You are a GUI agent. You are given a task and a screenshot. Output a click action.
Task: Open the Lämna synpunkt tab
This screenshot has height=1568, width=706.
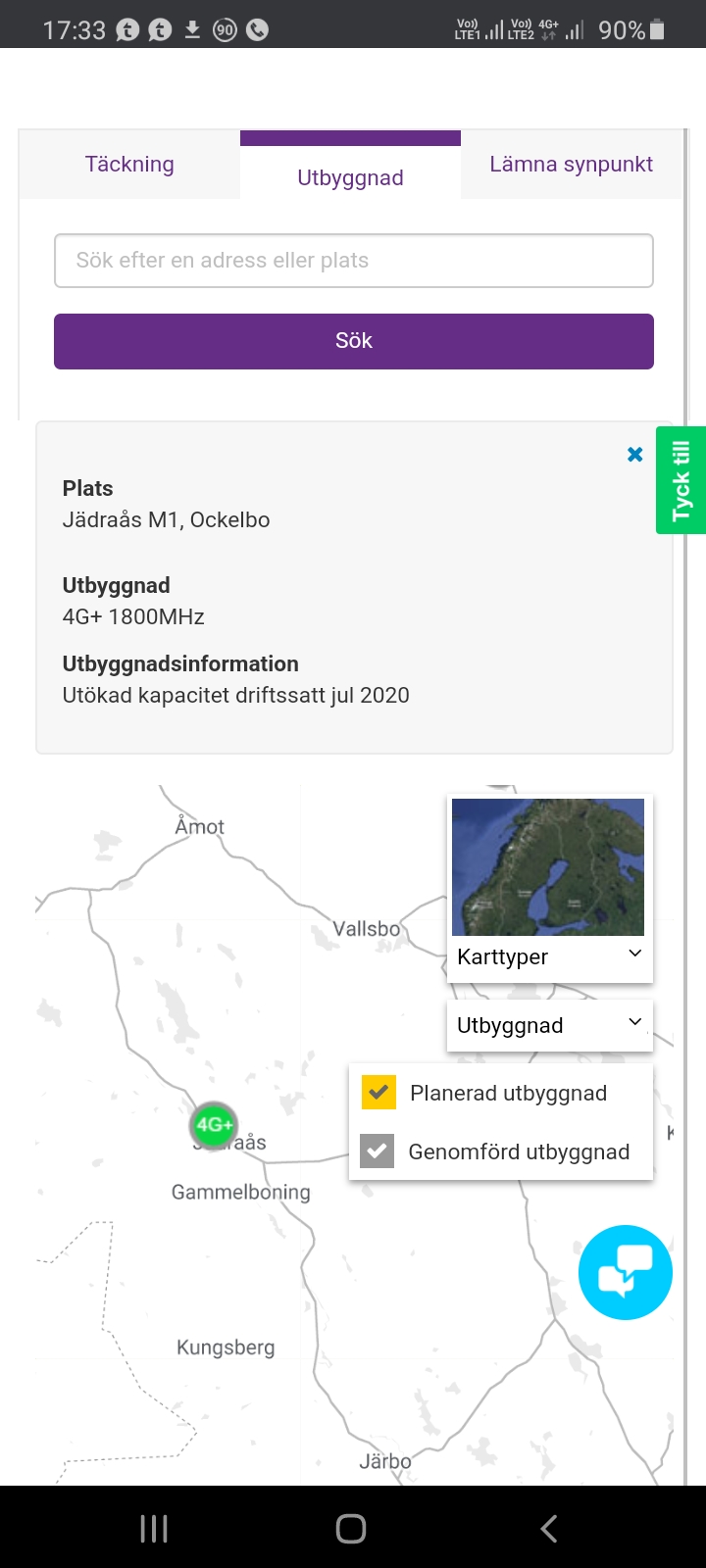(x=571, y=165)
